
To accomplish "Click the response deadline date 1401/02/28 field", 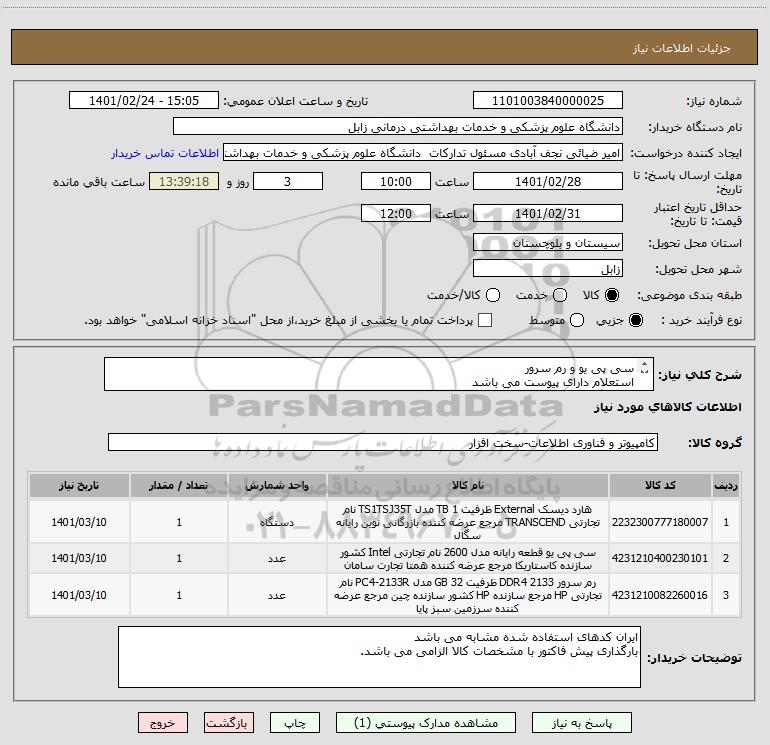I will (548, 181).
